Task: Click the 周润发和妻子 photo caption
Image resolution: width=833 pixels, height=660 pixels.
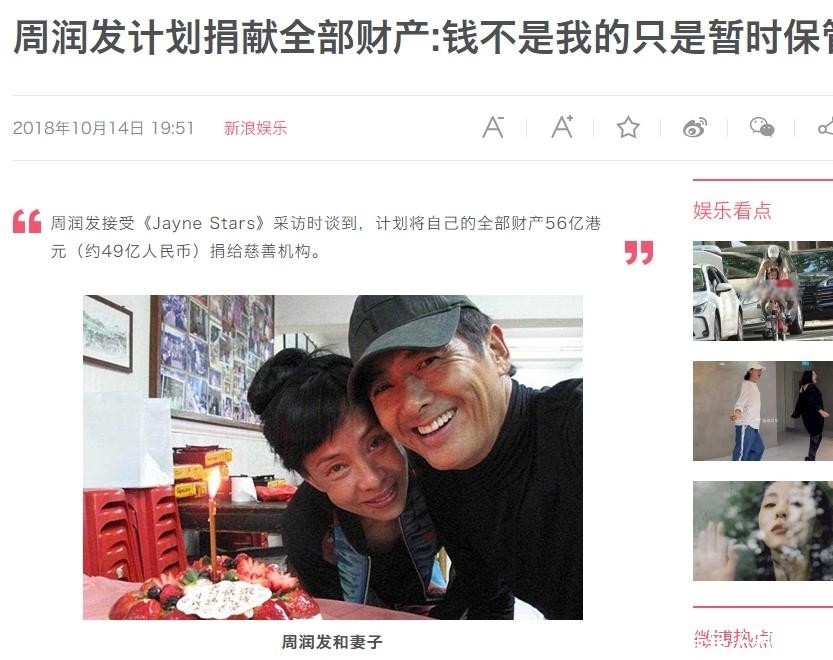Action: [x=332, y=642]
